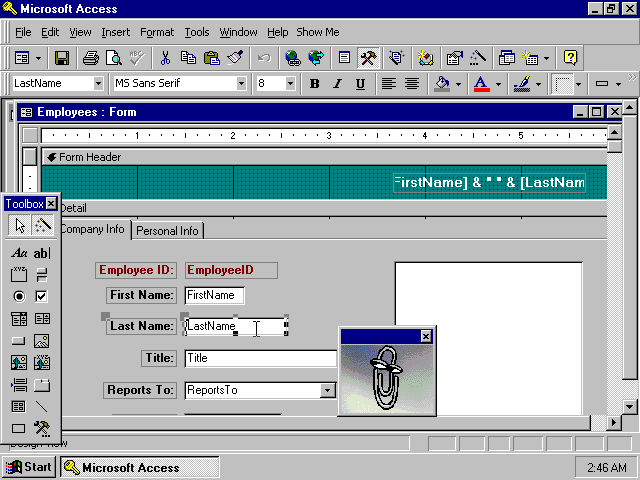Switch to the Personal Info tab

pyautogui.click(x=167, y=231)
